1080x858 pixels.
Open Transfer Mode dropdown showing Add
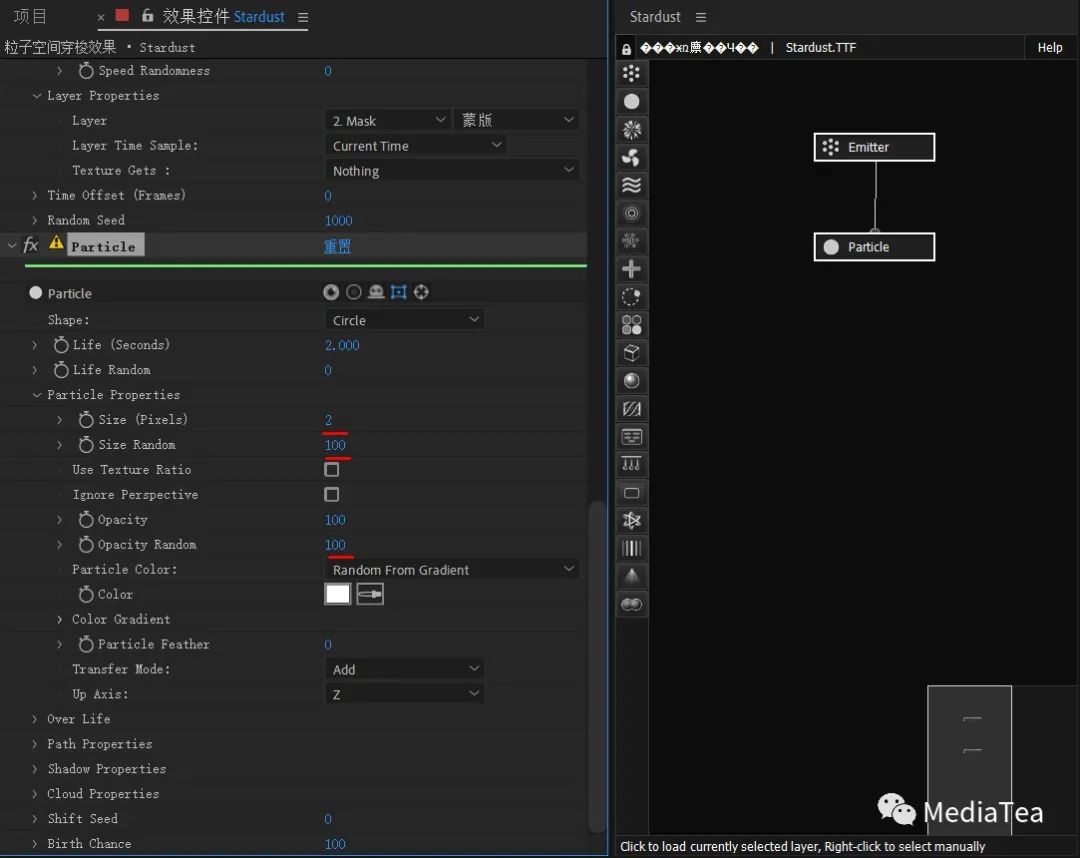click(404, 669)
